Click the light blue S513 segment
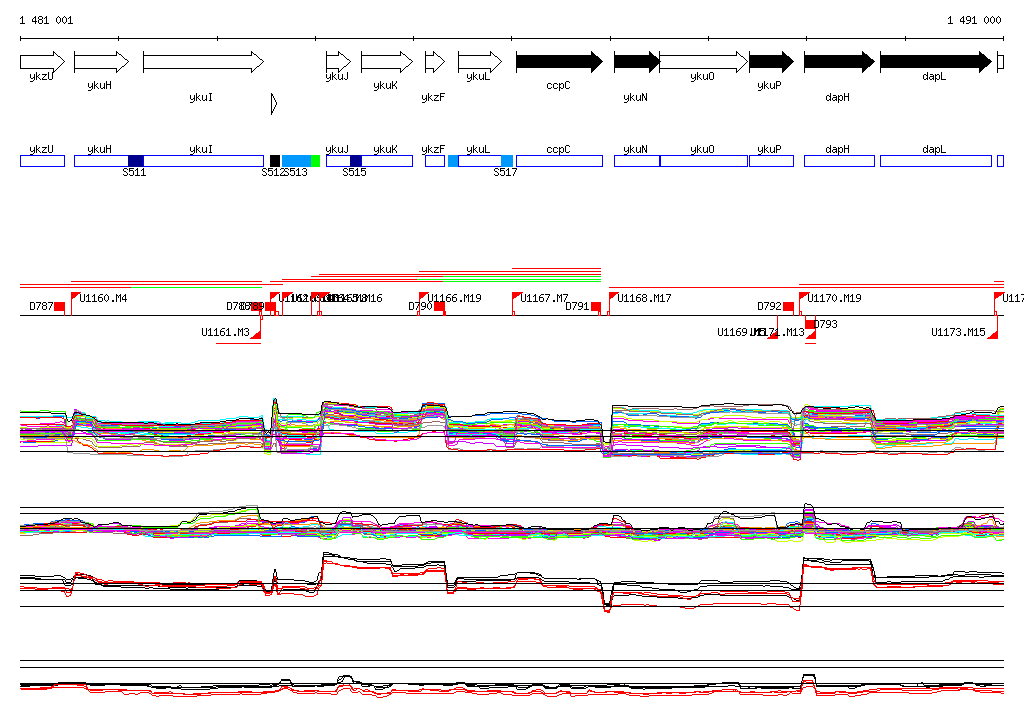 point(296,161)
